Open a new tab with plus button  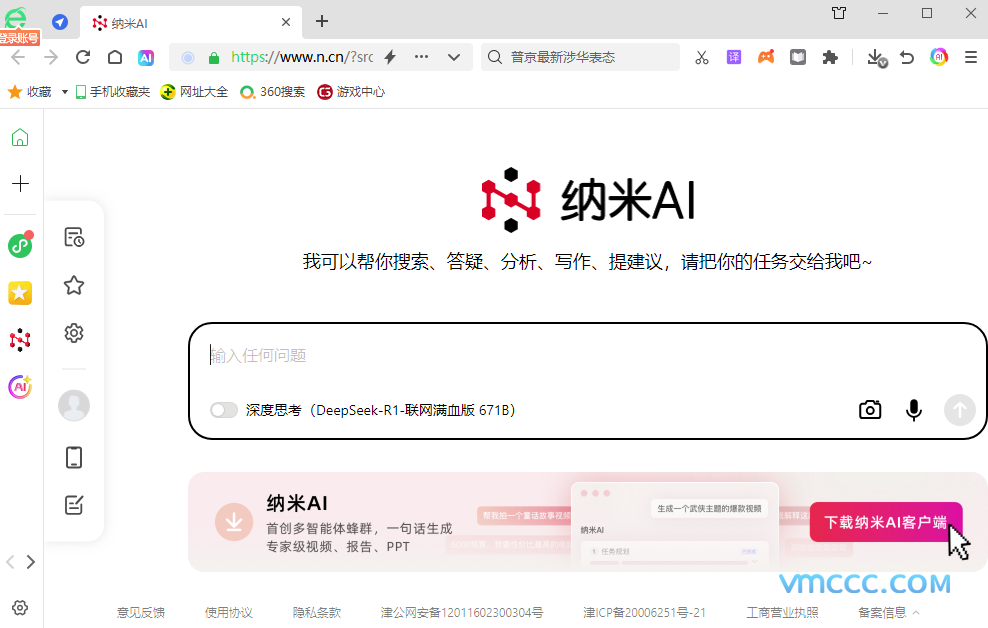point(322,22)
